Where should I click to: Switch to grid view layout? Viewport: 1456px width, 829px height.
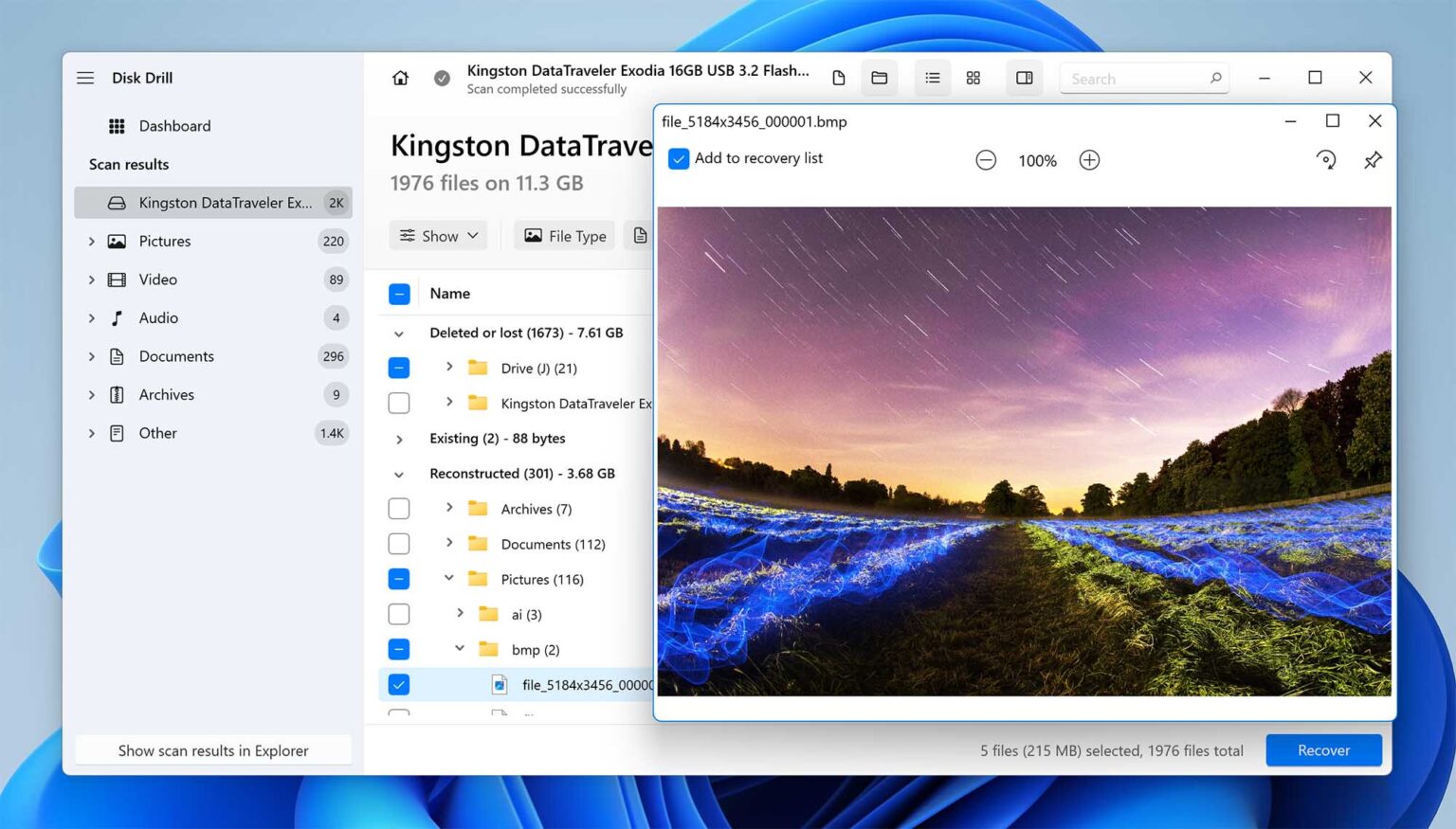[973, 78]
